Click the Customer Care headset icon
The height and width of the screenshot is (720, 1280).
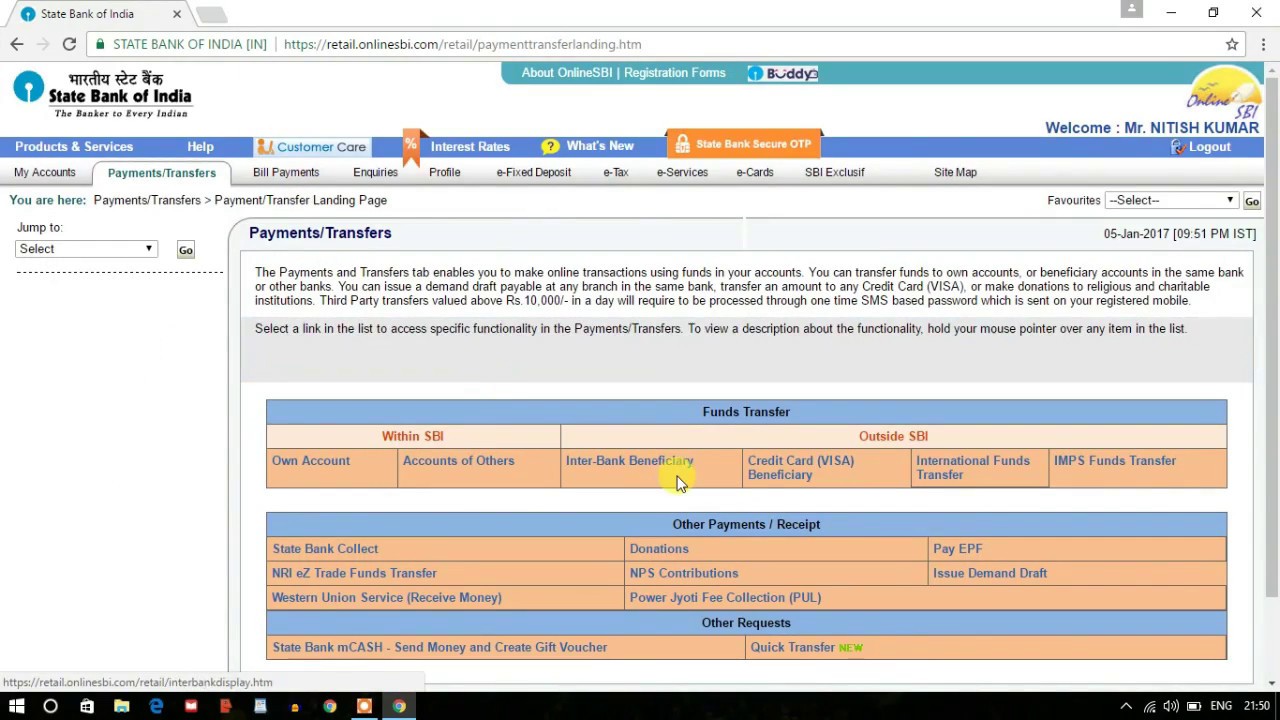265,147
